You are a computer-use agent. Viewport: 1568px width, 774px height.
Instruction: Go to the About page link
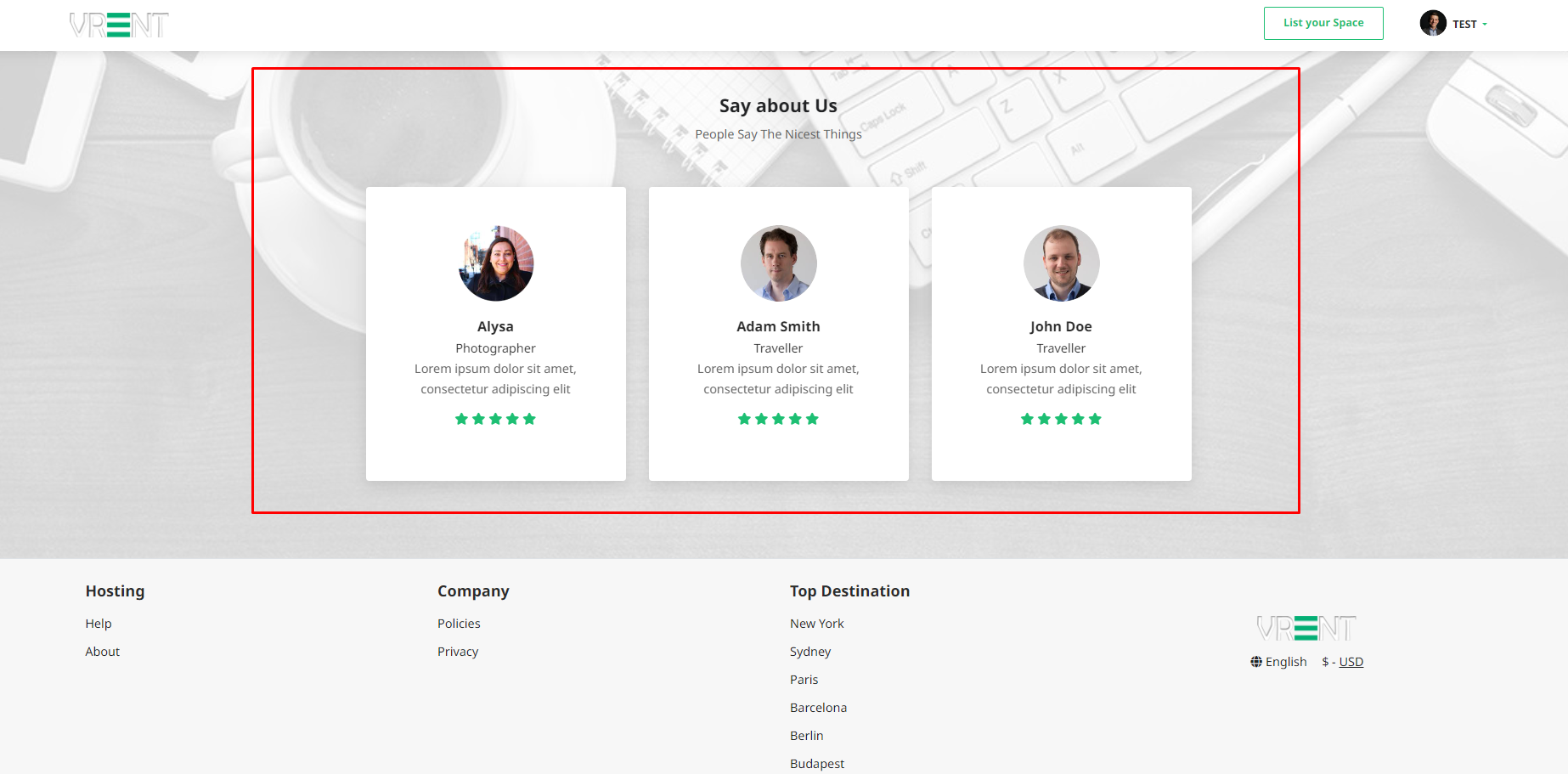103,652
